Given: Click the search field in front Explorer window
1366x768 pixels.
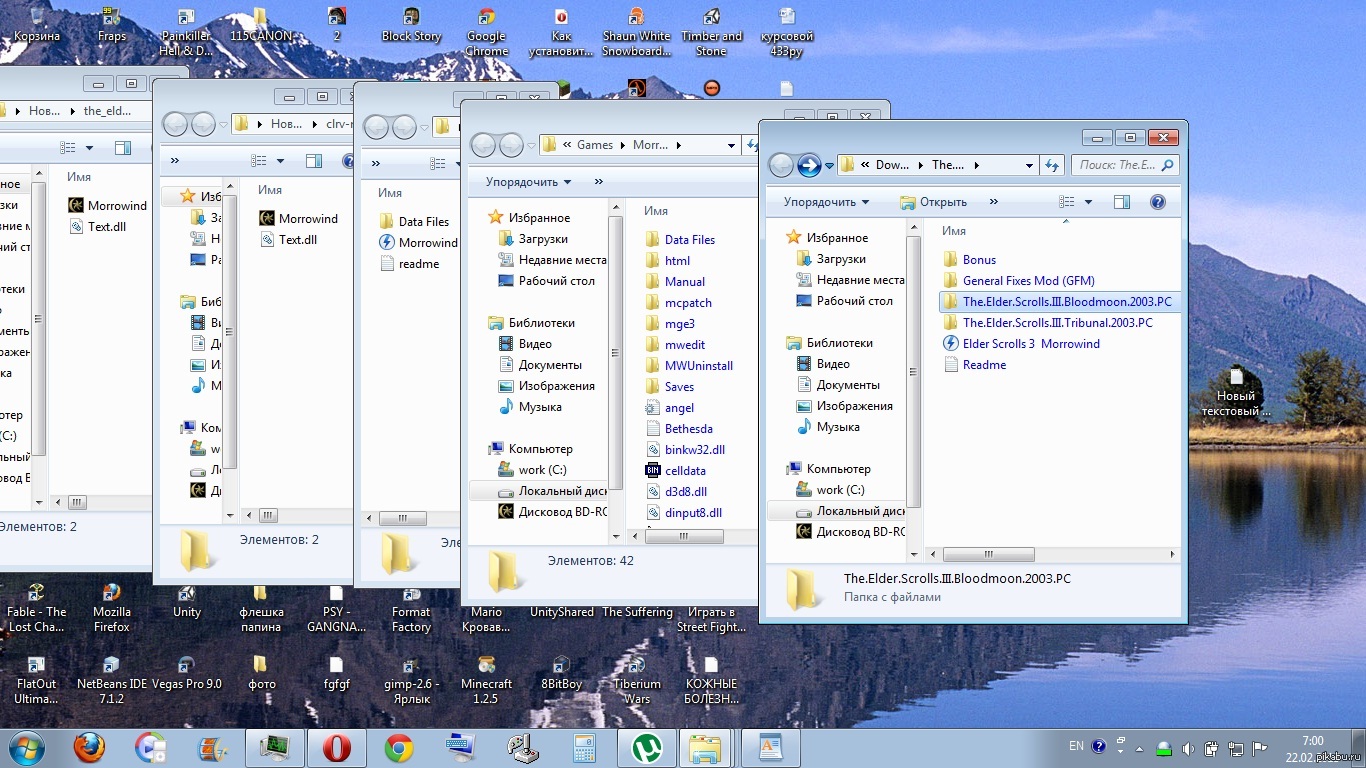Looking at the screenshot, I should coord(1125,165).
